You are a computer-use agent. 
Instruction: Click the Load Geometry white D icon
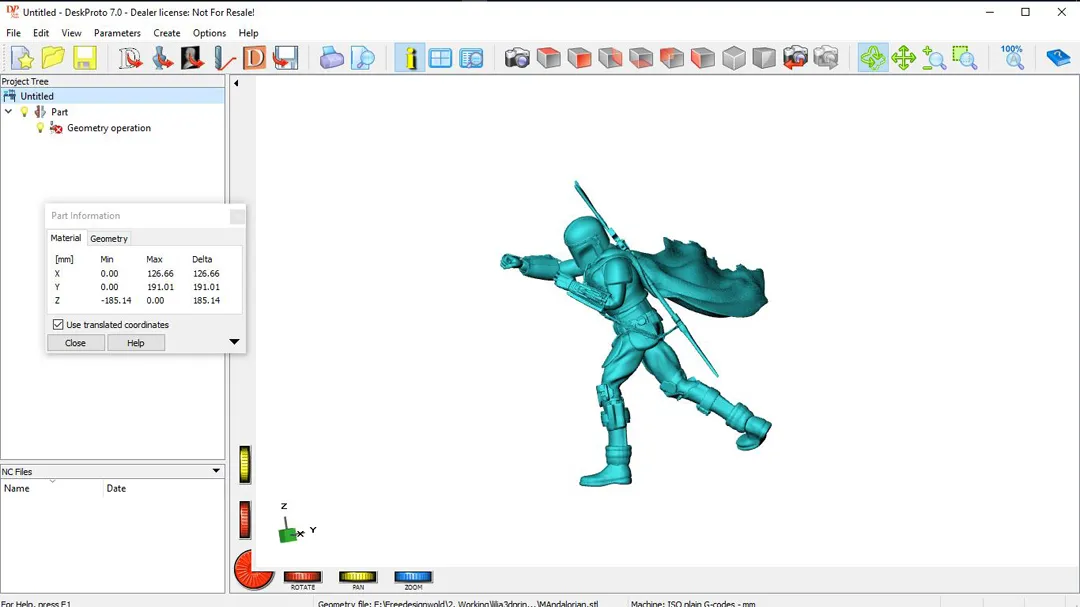[x=130, y=59]
